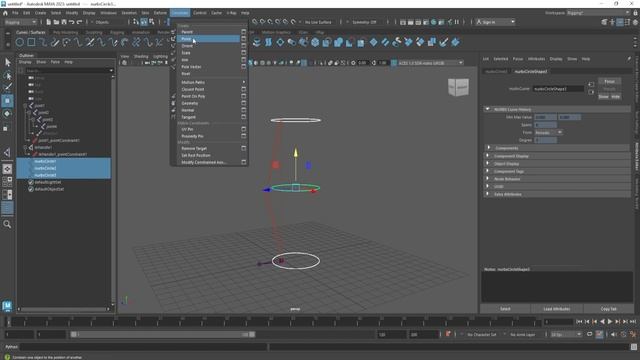This screenshot has width=640, height=360.
Task: Click the new scene file icon
Action: [48, 22]
